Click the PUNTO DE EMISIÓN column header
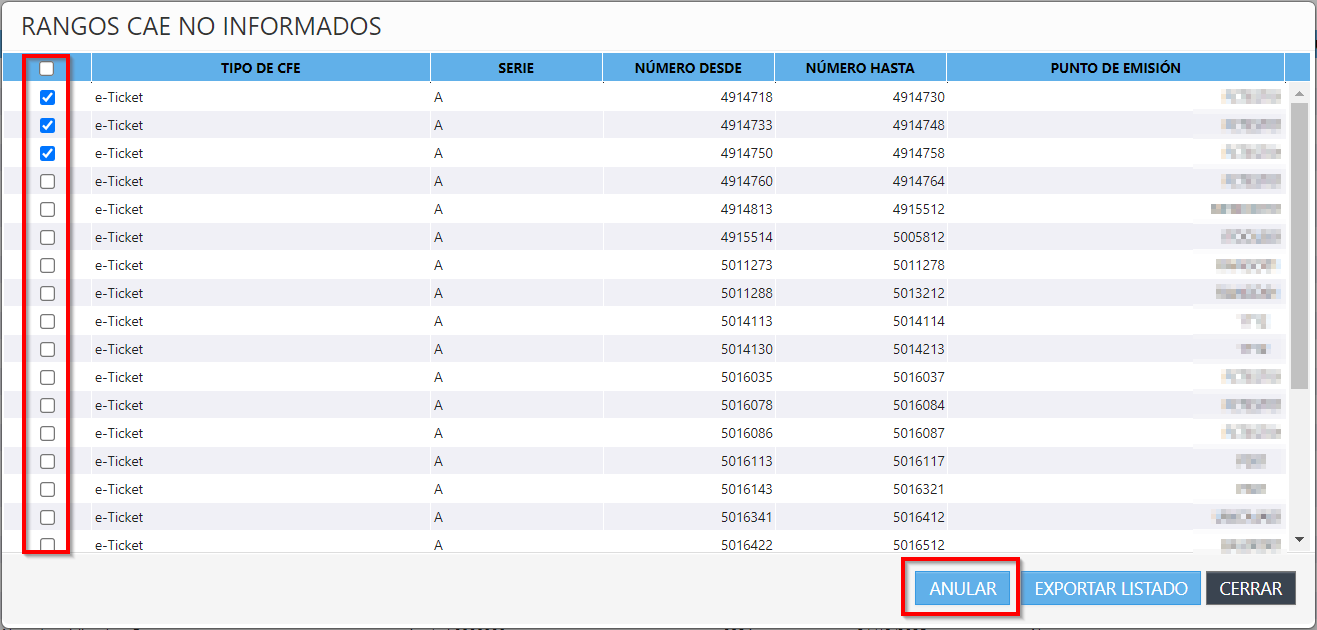 tap(1115, 68)
